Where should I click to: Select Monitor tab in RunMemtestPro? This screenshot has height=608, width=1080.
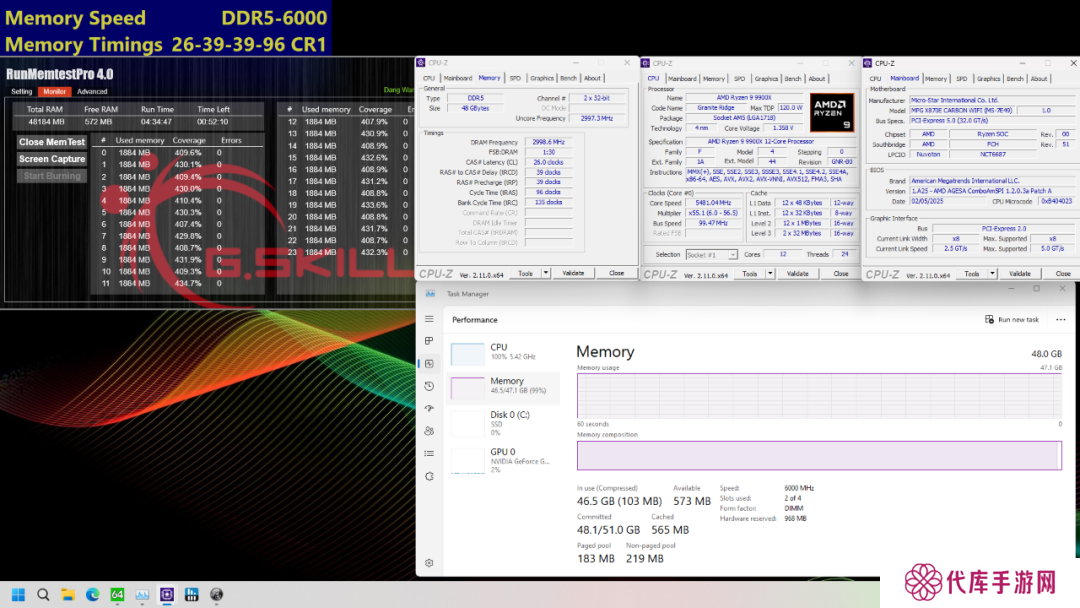(54, 91)
